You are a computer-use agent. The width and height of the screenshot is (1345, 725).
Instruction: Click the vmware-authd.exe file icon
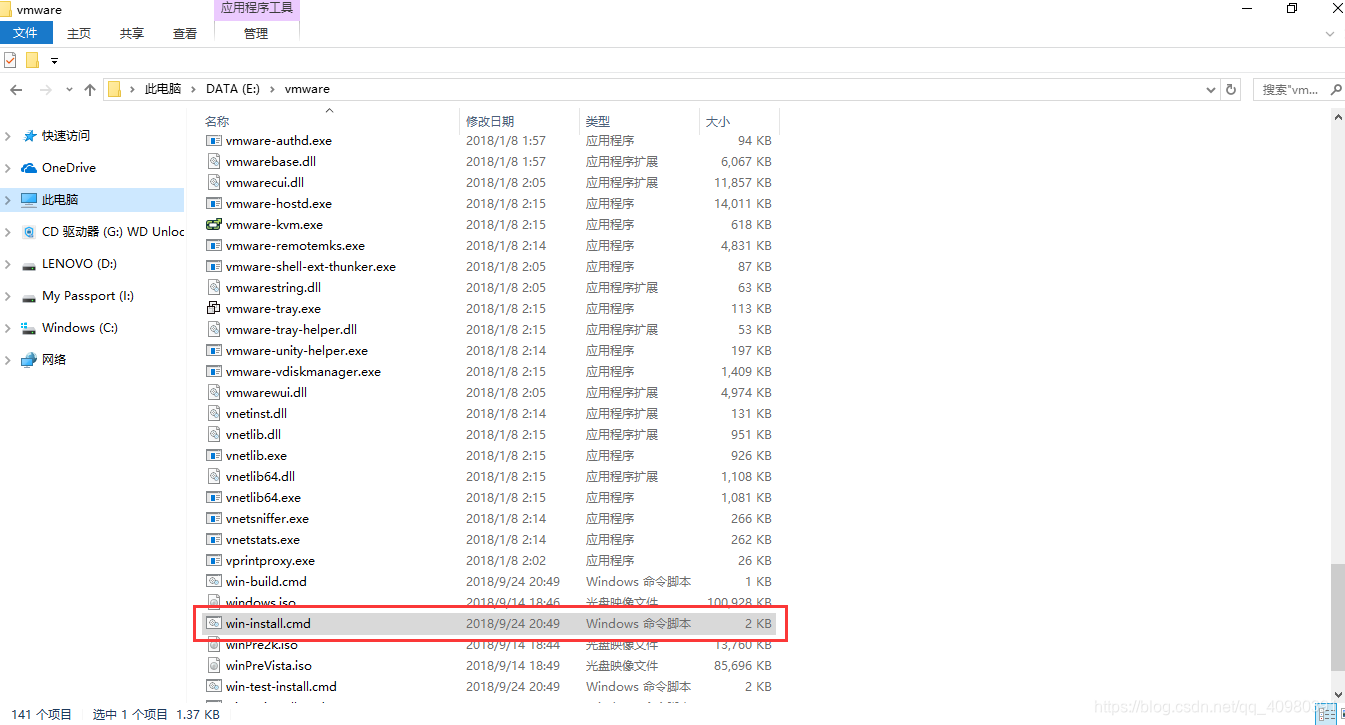[x=213, y=141]
